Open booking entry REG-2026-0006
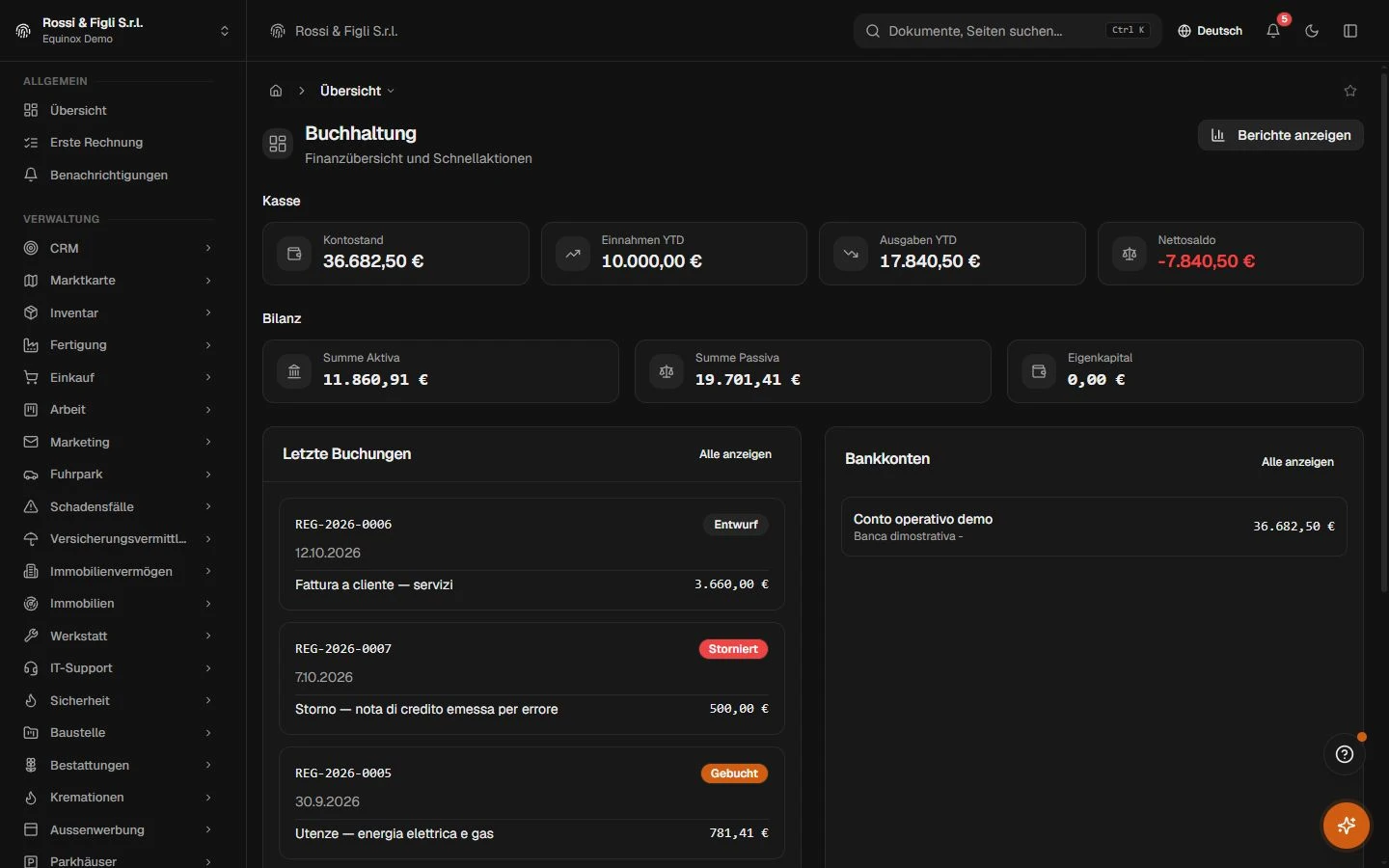This screenshot has width=1389, height=868. point(531,554)
